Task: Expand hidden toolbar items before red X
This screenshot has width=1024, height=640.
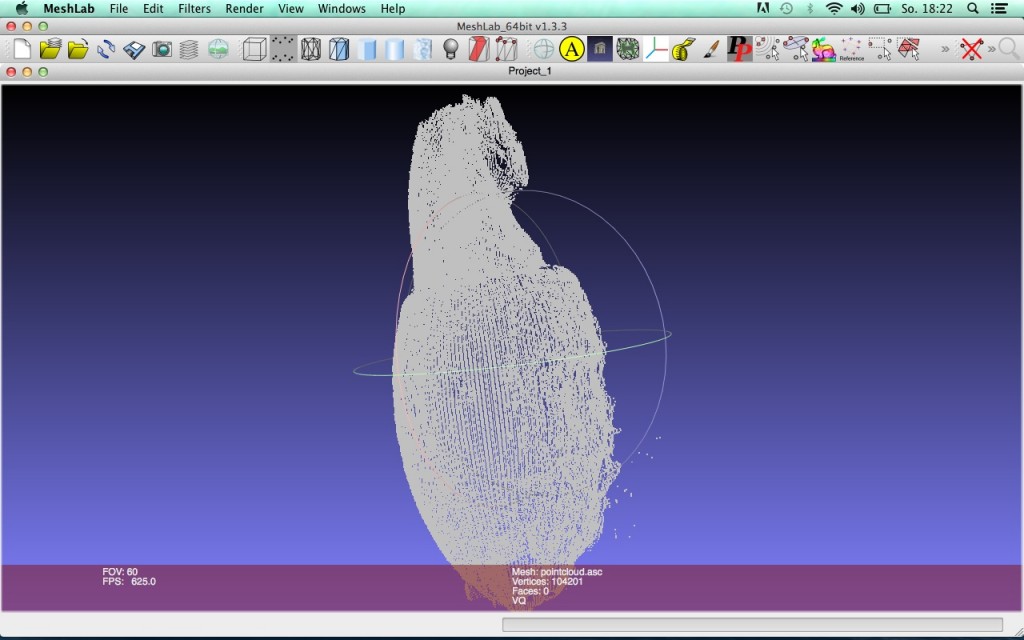Action: pos(944,49)
